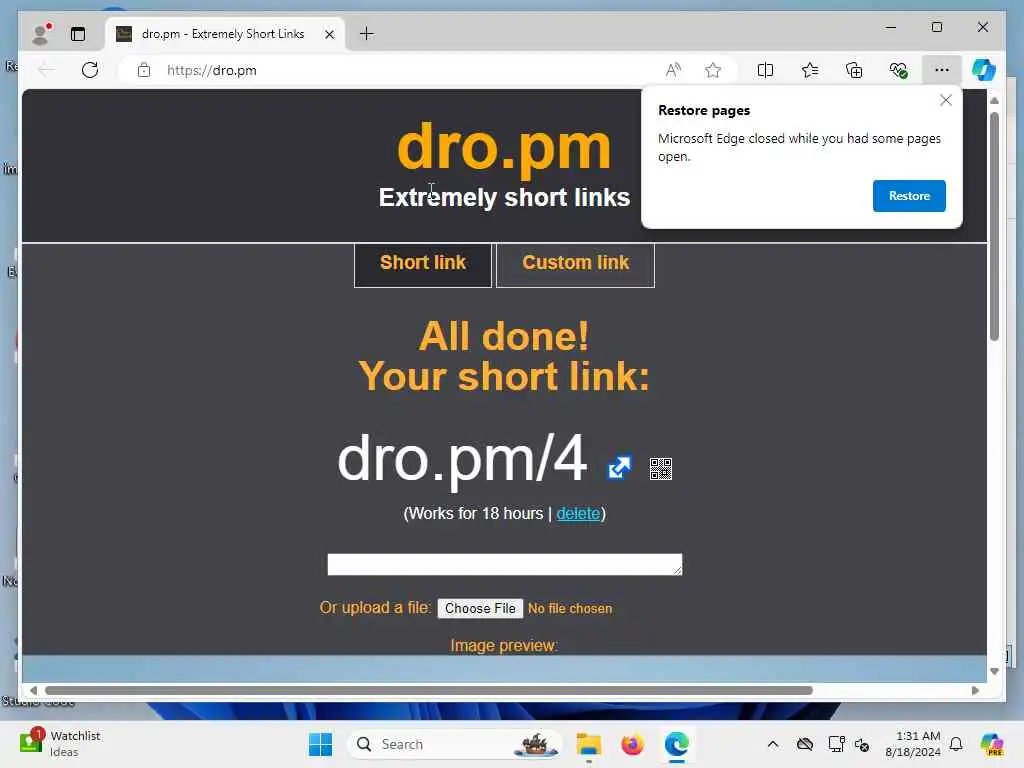Open the cloud sync tray icon

[805, 744]
